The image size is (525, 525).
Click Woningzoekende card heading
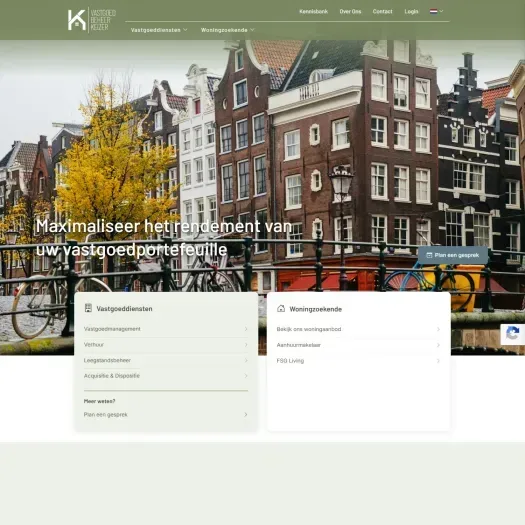tap(316, 309)
